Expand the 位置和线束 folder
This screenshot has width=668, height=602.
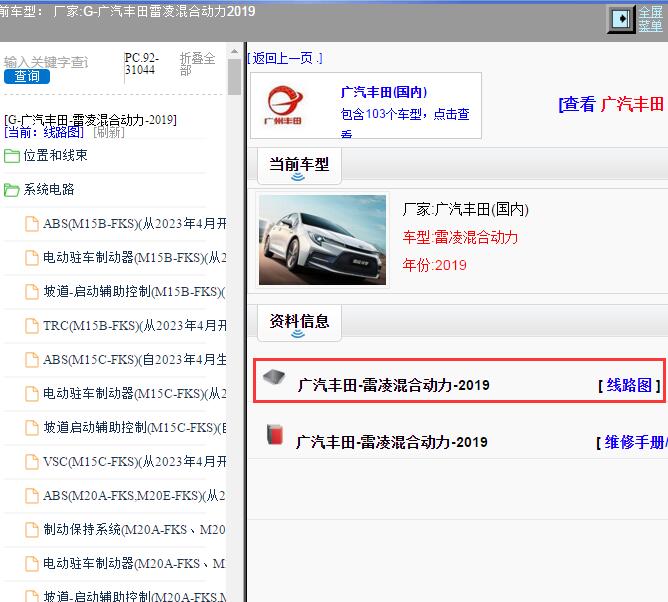pyautogui.click(x=55, y=156)
